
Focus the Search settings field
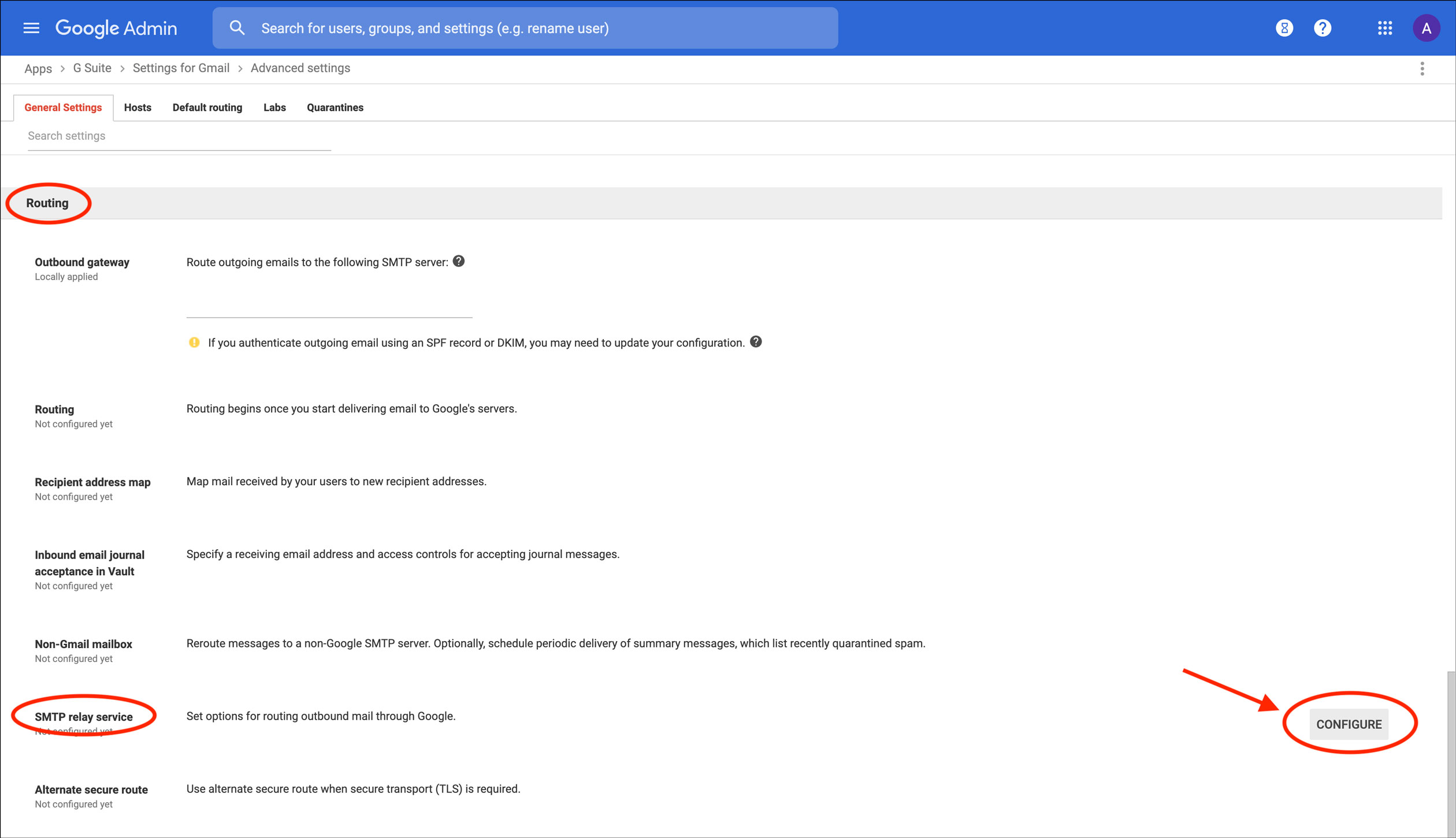pos(179,136)
